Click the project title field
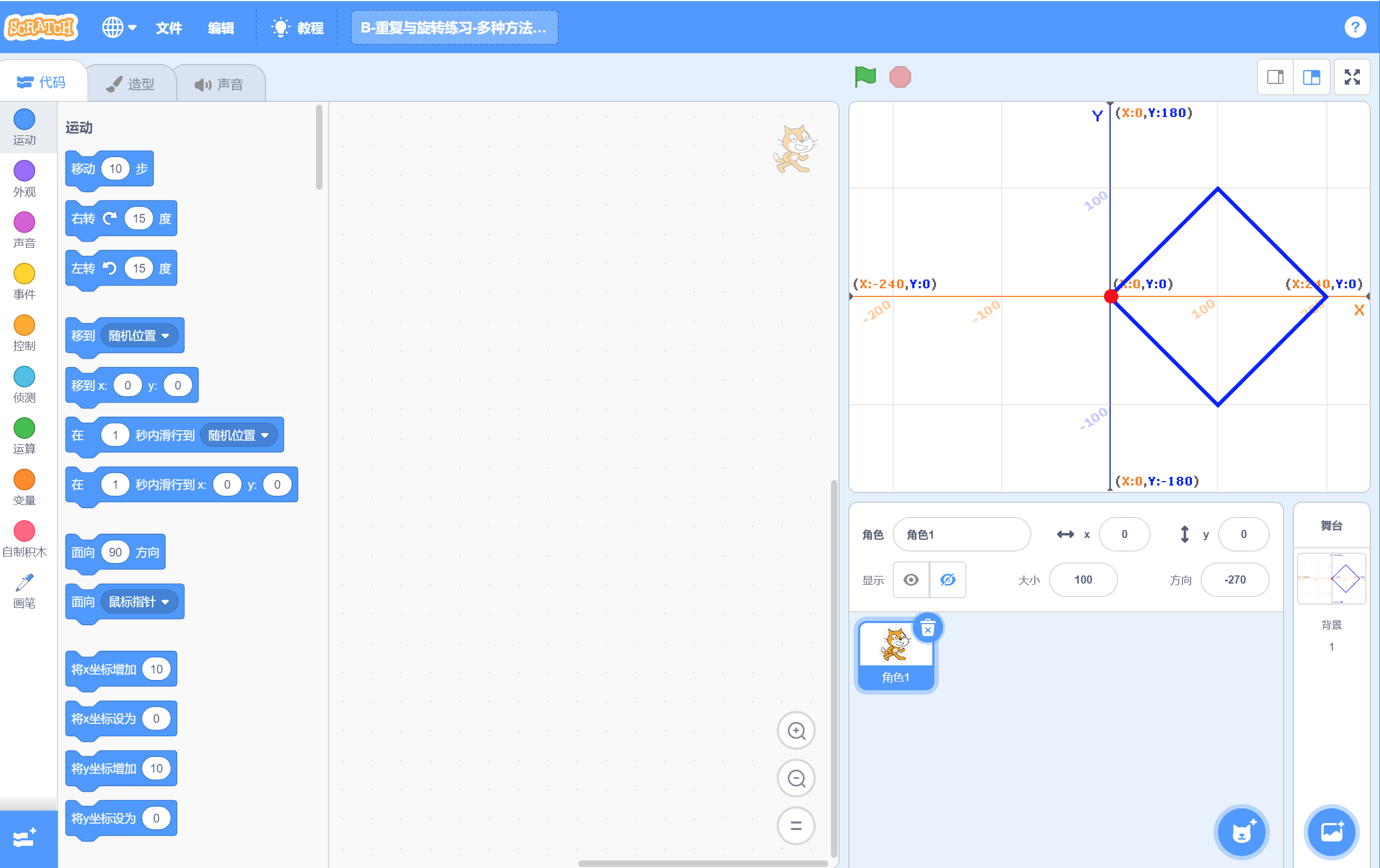The image size is (1380, 868). [x=454, y=28]
